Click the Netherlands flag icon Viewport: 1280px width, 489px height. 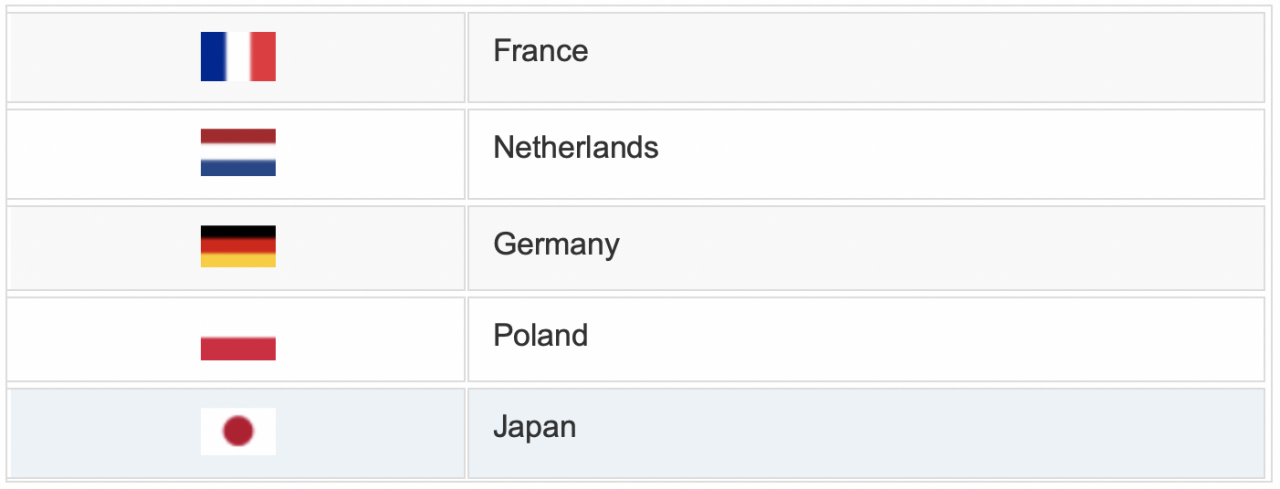click(238, 152)
